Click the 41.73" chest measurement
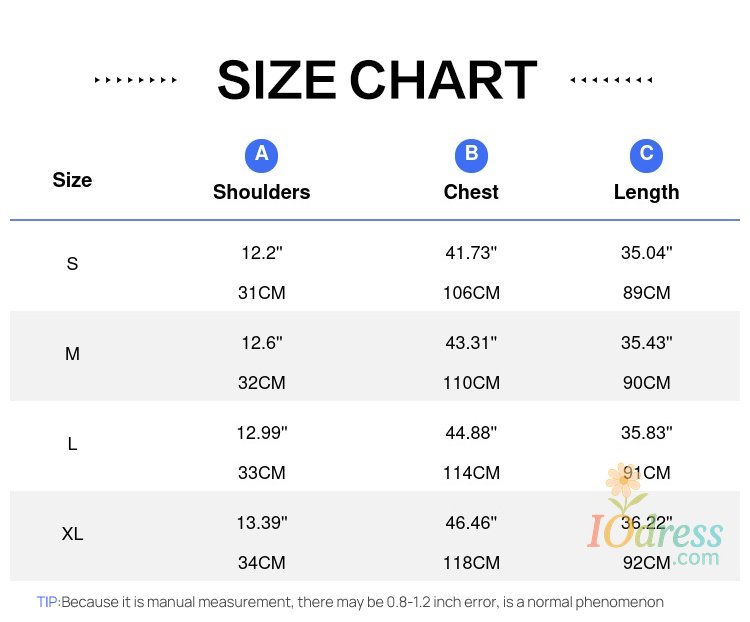The height and width of the screenshot is (622, 750). [x=471, y=253]
